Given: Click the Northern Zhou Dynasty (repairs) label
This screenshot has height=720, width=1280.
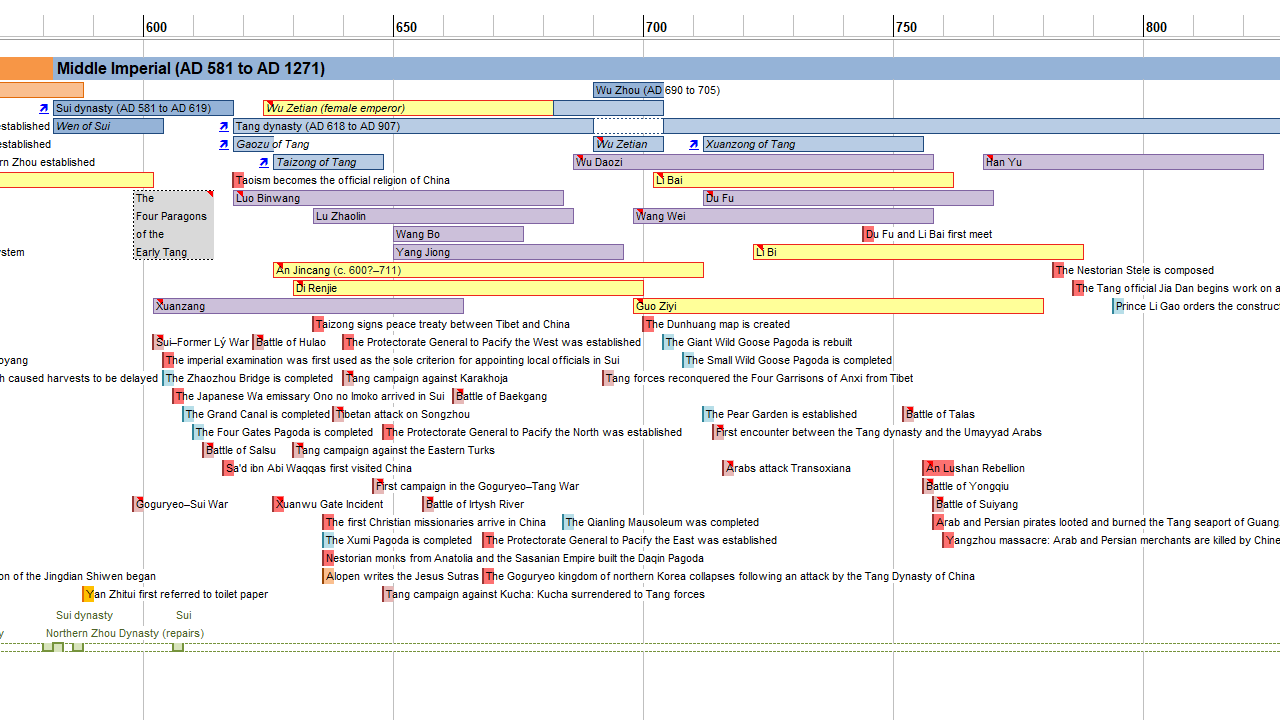Looking at the screenshot, I should coord(124,633).
